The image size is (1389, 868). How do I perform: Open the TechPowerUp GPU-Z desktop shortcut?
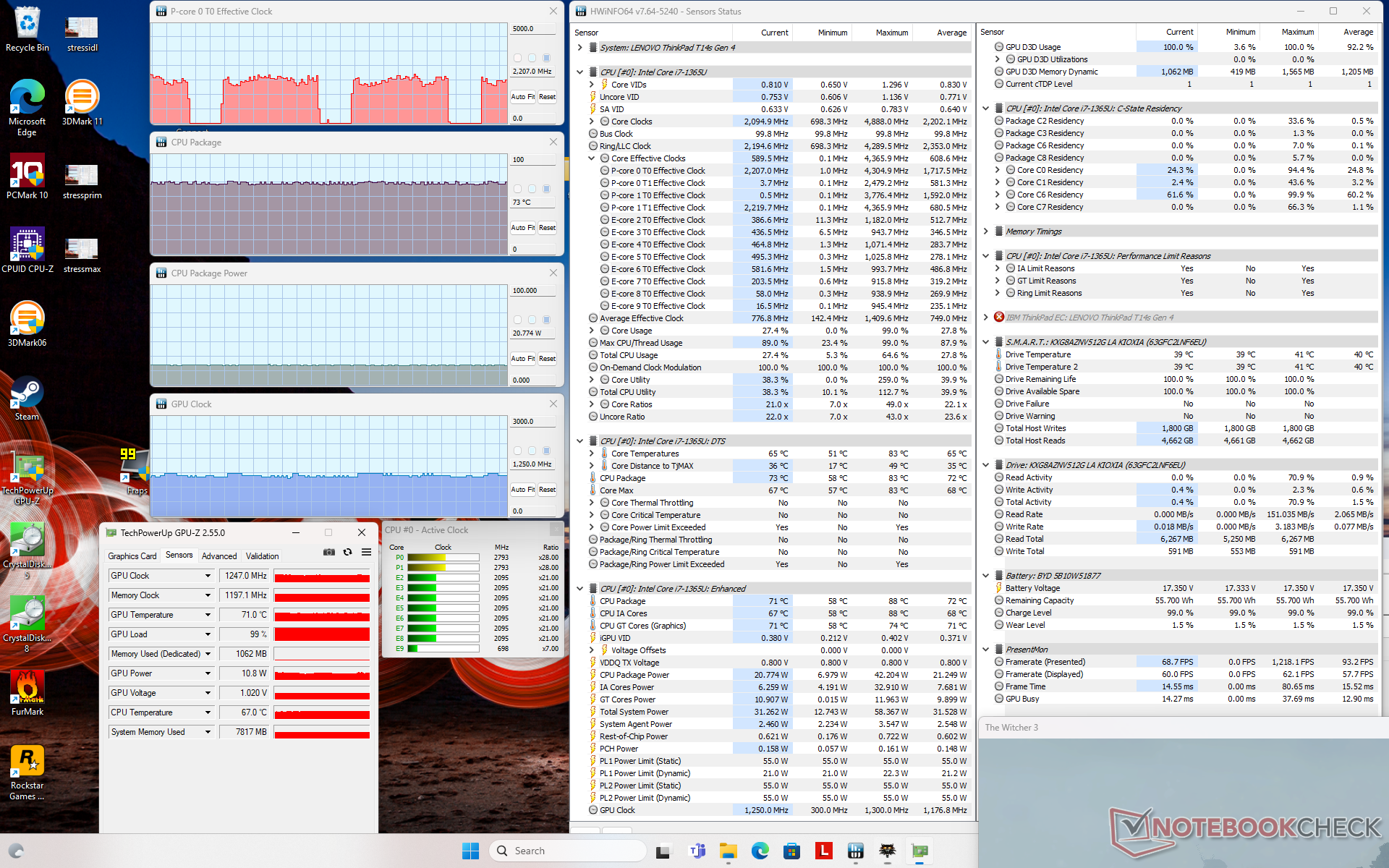point(27,477)
